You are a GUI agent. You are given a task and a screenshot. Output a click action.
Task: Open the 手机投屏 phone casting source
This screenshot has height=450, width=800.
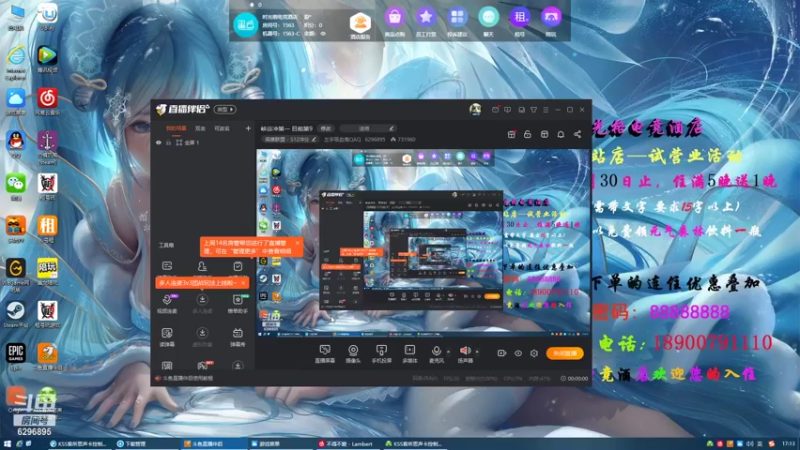pyautogui.click(x=381, y=354)
